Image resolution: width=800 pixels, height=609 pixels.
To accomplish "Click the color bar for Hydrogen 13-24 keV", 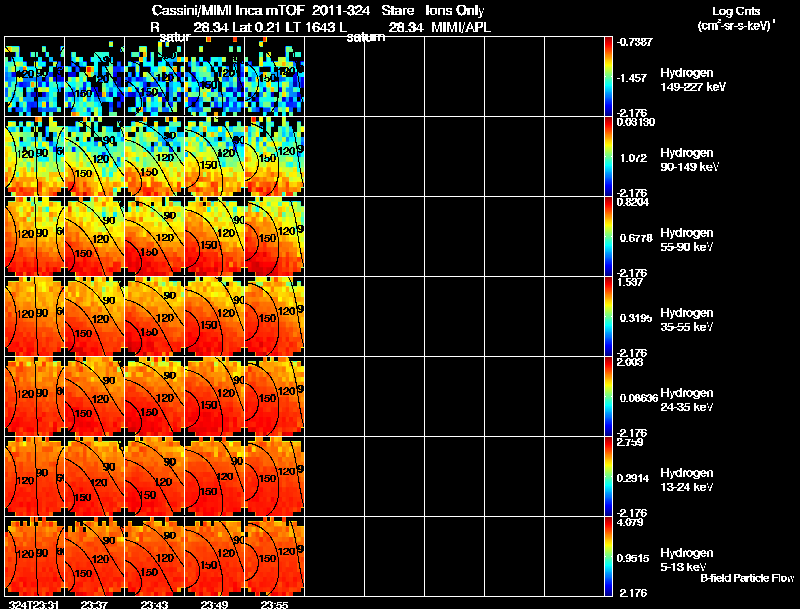I will click(x=608, y=477).
